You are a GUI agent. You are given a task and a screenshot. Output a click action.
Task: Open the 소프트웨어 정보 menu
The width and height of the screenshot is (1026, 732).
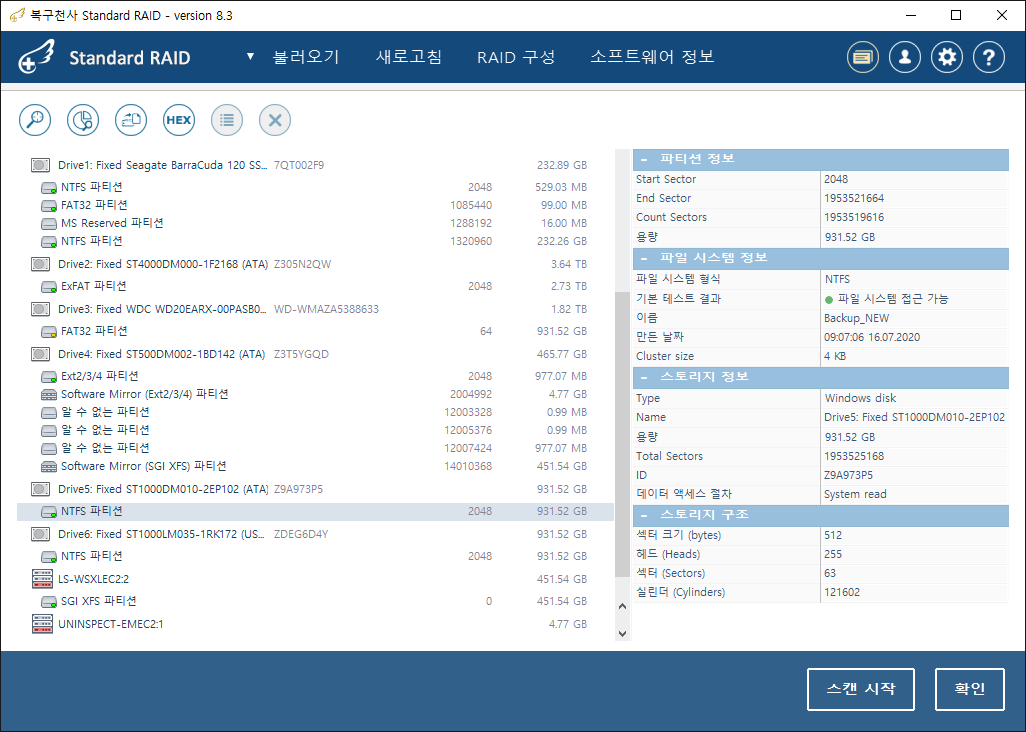coord(652,57)
